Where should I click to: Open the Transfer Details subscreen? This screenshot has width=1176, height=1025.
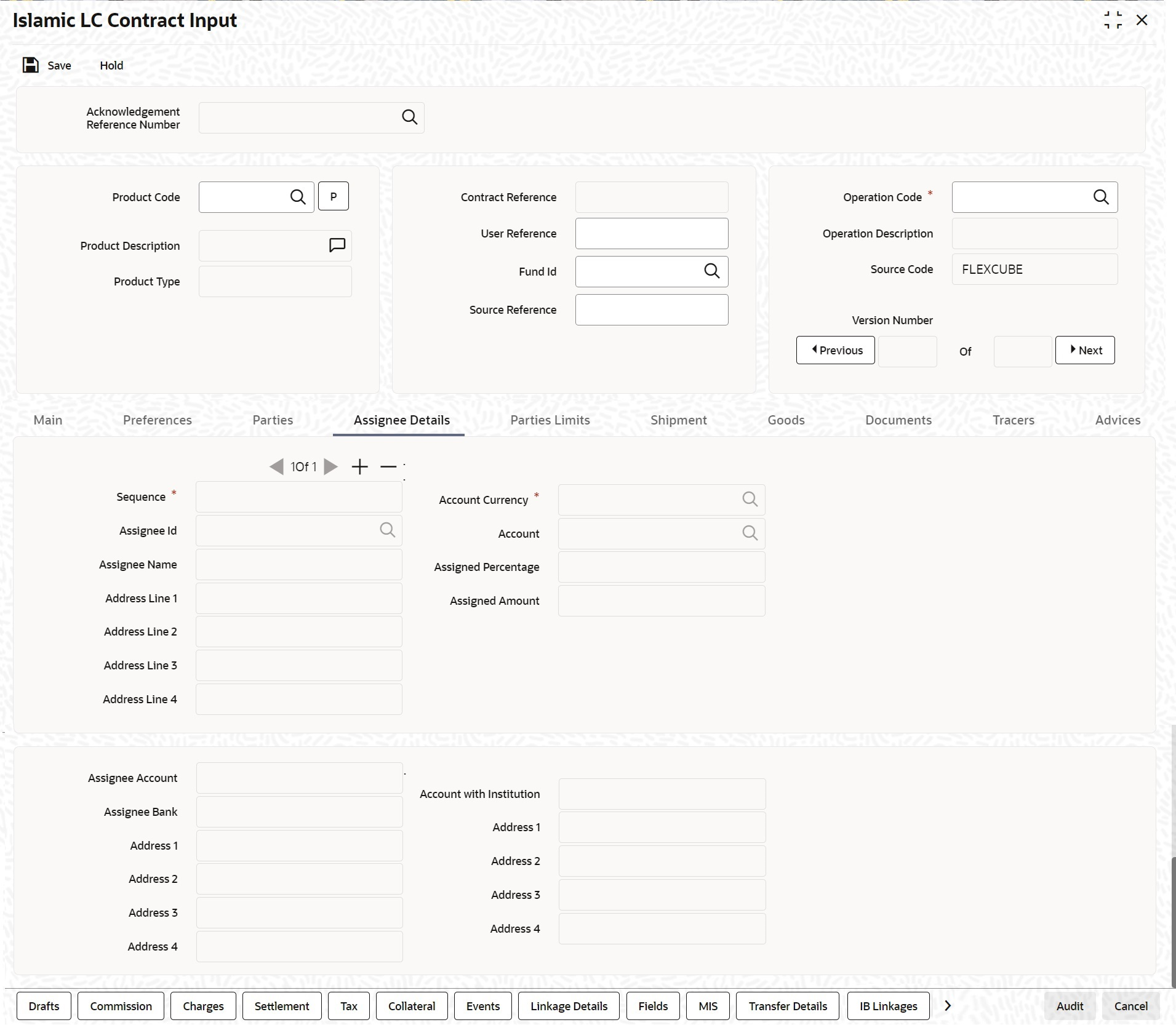[x=788, y=1006]
